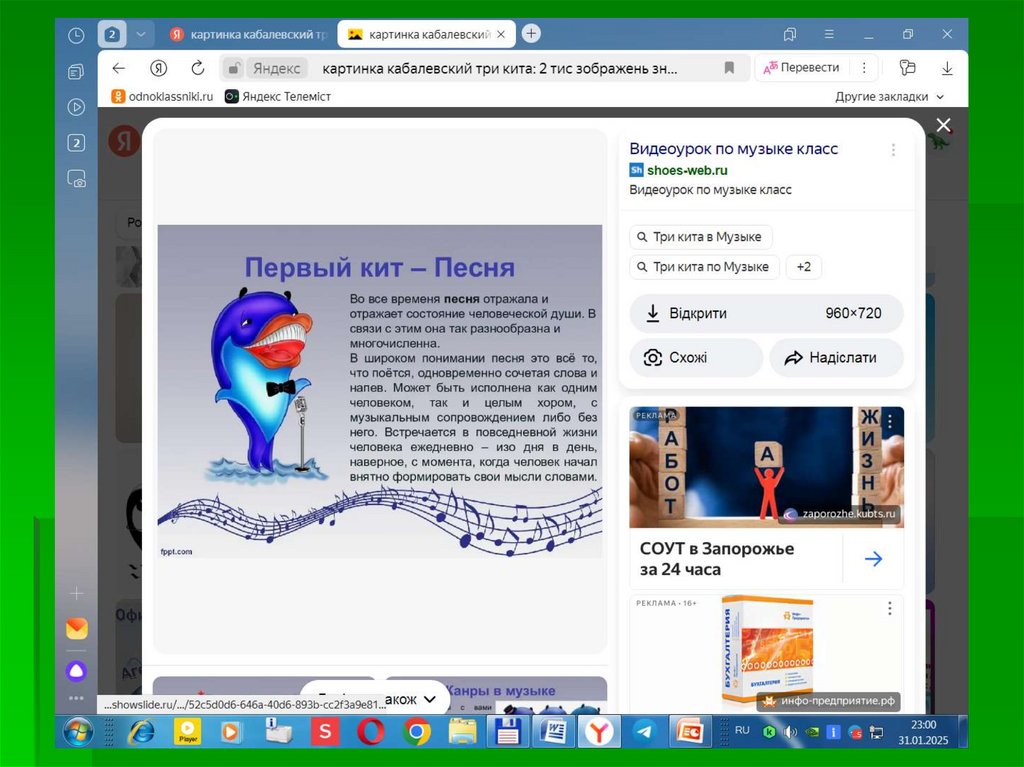
Task: Open the browser hamburger menu
Action: click(x=829, y=34)
